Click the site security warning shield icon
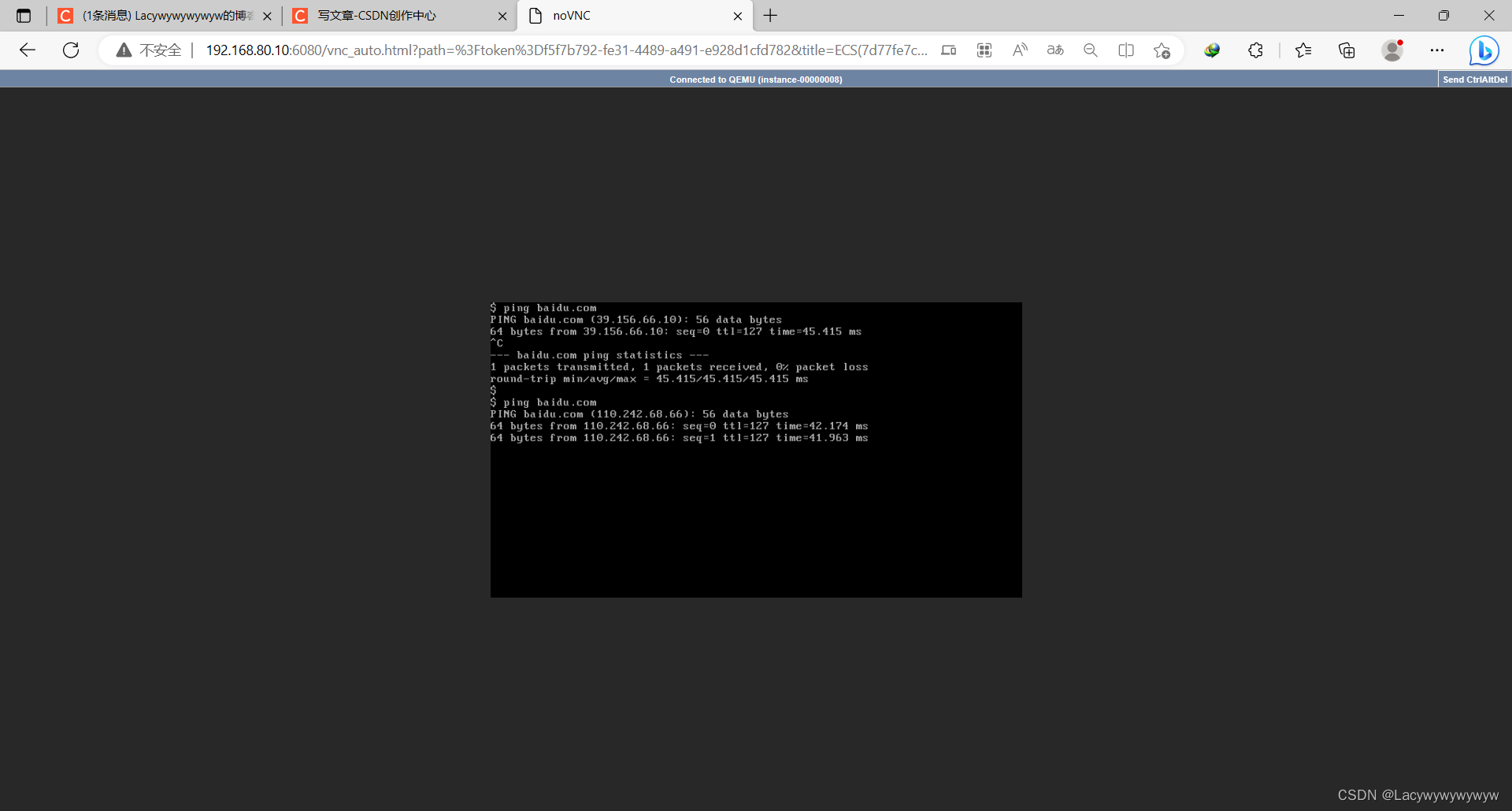Image resolution: width=1512 pixels, height=811 pixels. 124,50
